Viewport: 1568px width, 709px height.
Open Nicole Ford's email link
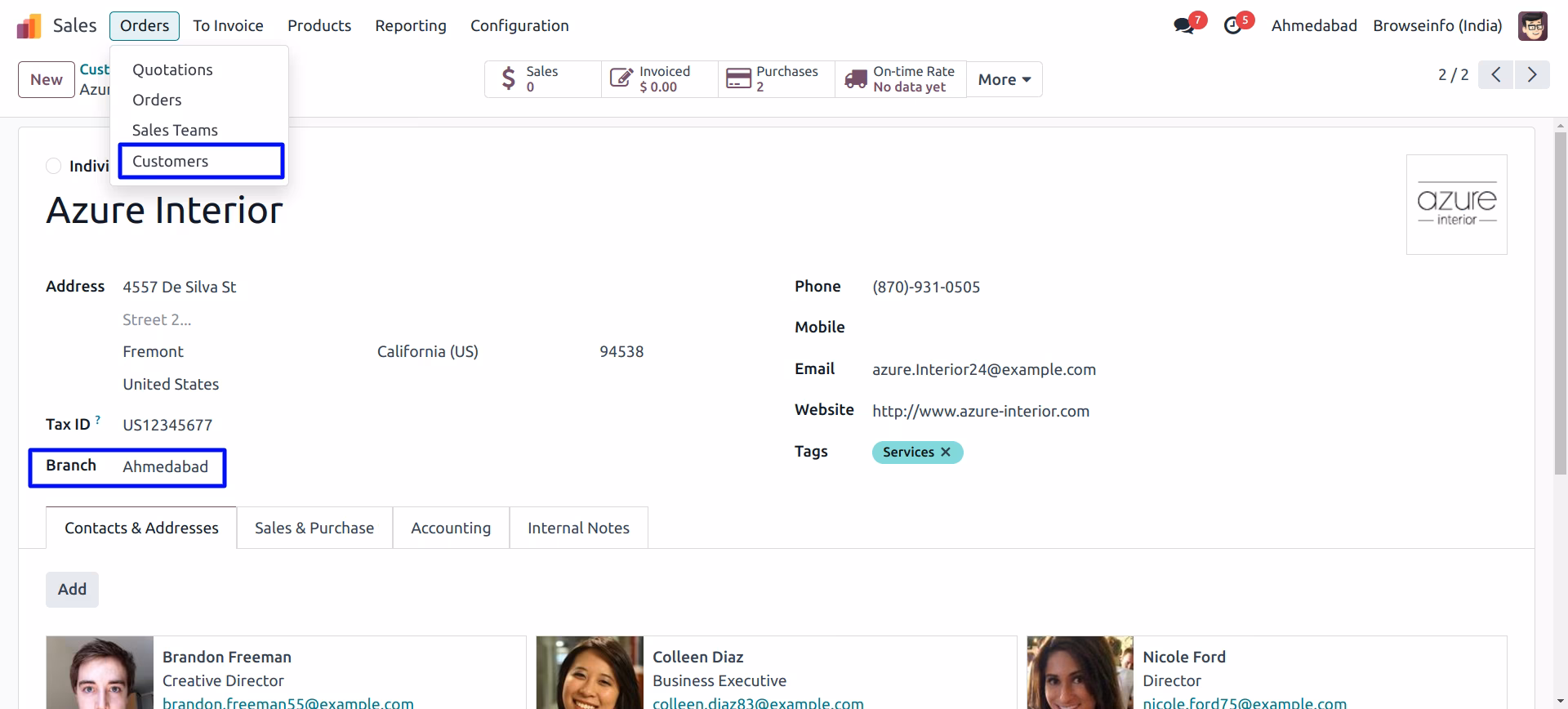pos(1245,702)
